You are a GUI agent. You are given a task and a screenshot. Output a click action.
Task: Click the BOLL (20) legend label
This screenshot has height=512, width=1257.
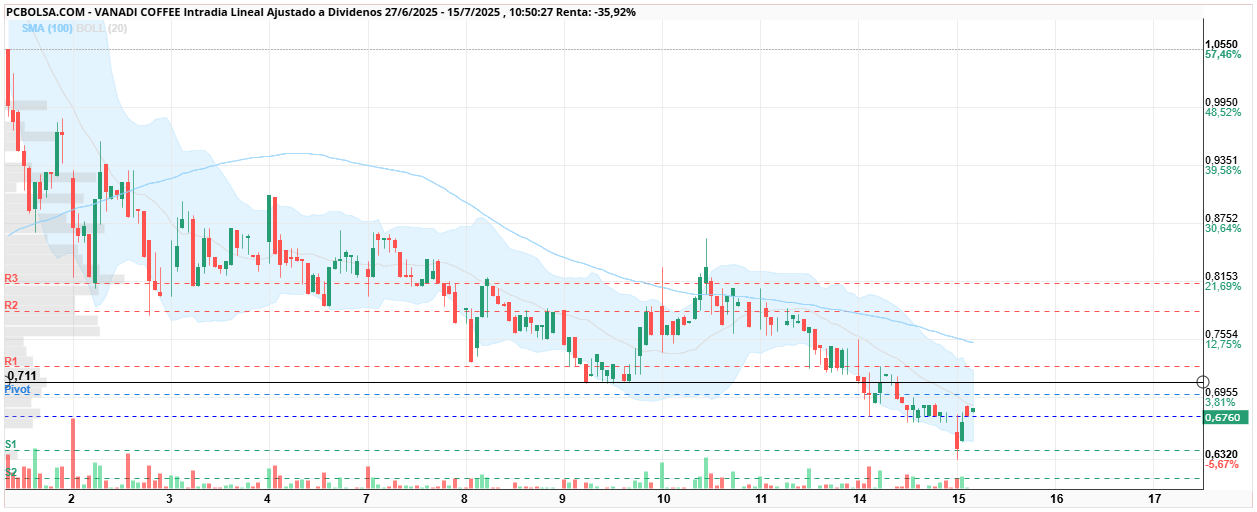click(x=102, y=28)
